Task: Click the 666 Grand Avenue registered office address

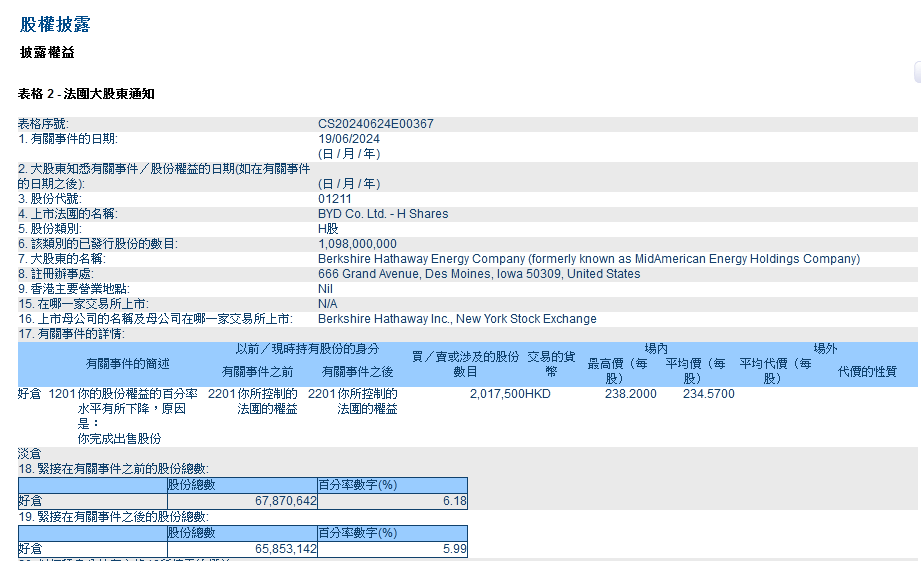Action: click(x=479, y=274)
